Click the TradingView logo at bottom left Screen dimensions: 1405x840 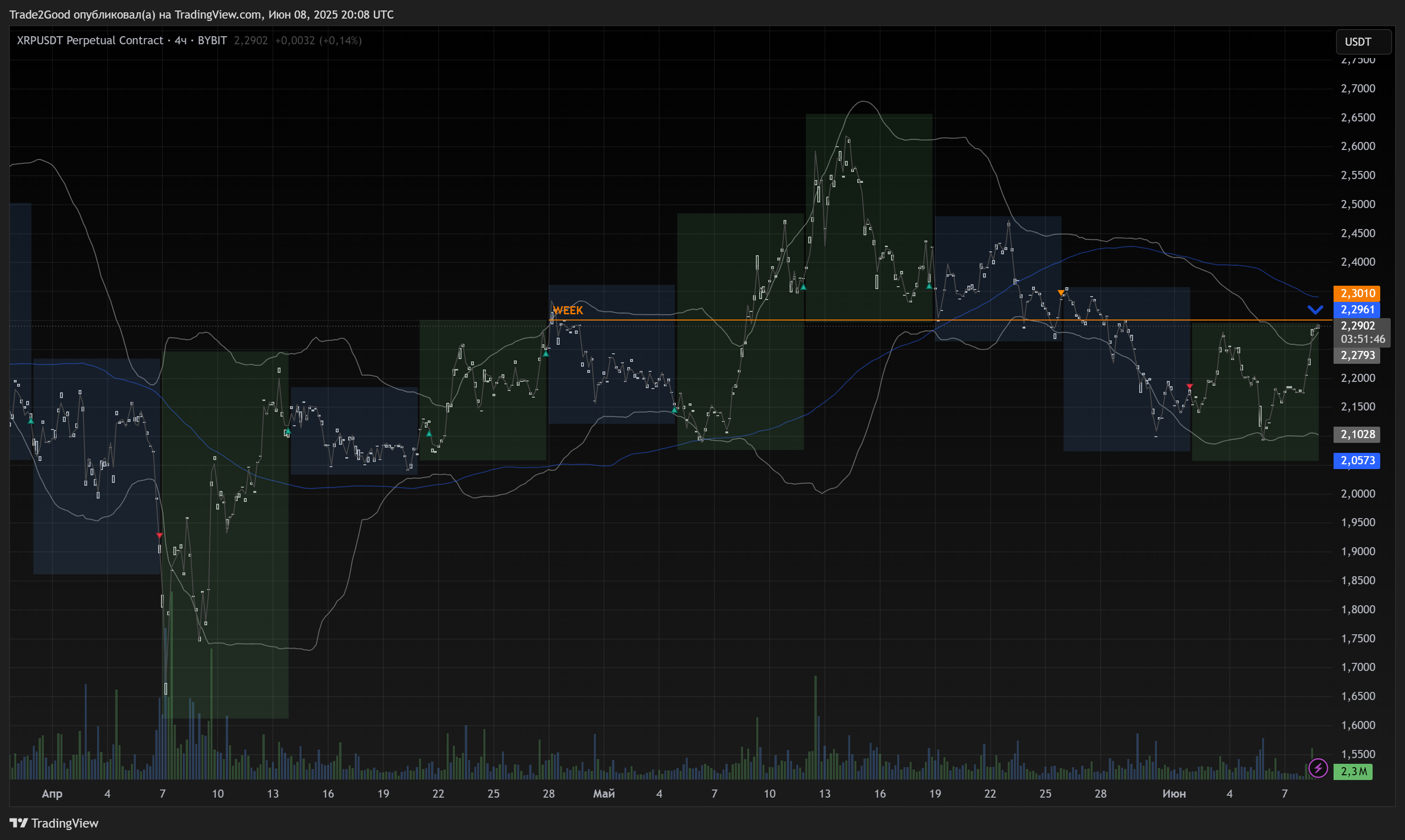(x=54, y=822)
